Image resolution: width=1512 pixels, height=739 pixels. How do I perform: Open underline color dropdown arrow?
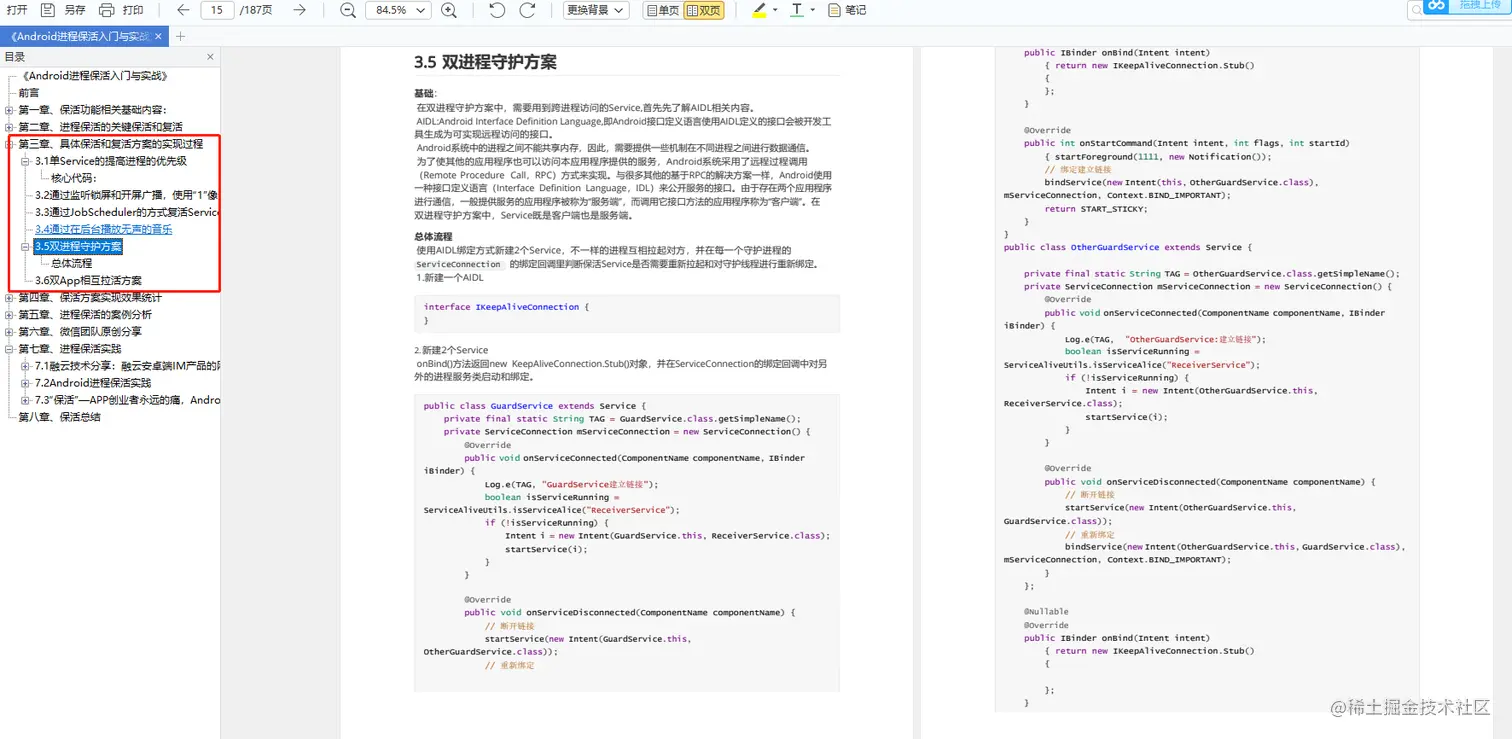coord(812,10)
